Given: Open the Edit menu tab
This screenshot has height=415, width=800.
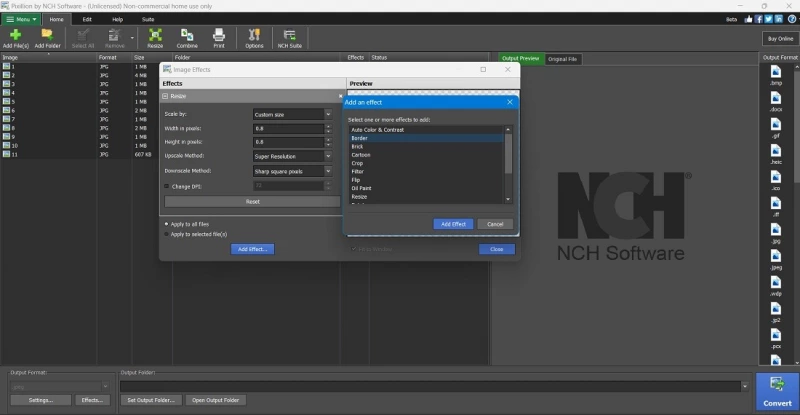Looking at the screenshot, I should [87, 19].
